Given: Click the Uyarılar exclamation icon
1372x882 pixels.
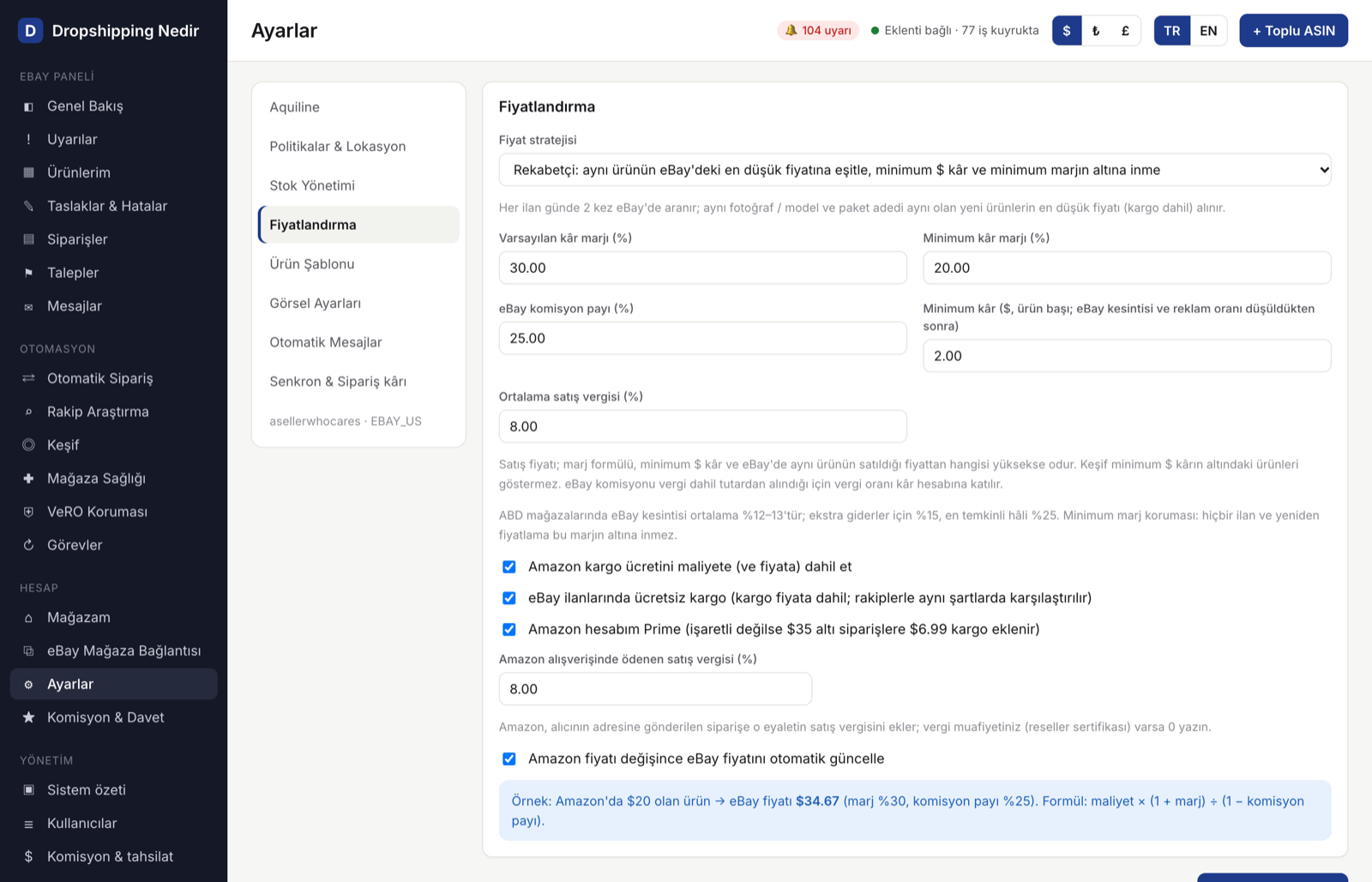Looking at the screenshot, I should (x=28, y=139).
